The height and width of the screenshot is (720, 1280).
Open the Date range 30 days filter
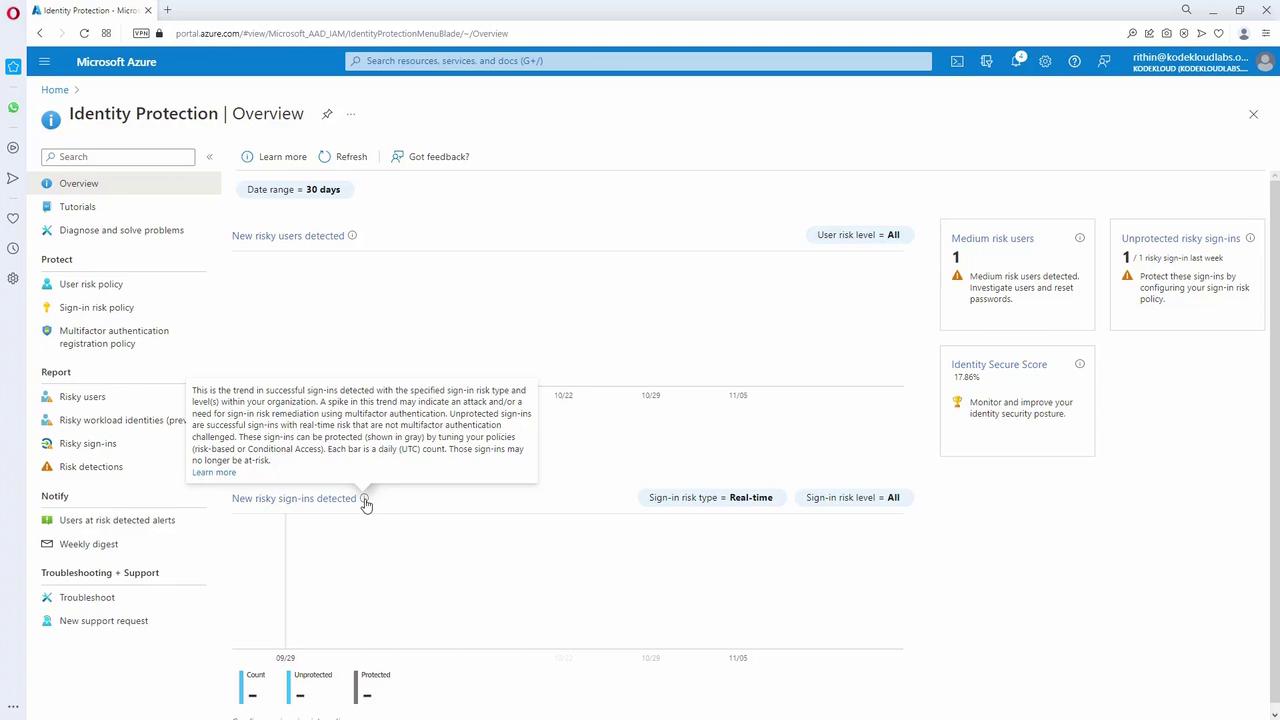(294, 189)
